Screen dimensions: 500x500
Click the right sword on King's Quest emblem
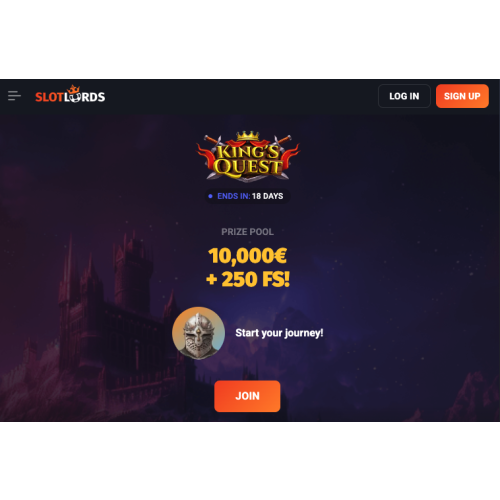click(283, 140)
